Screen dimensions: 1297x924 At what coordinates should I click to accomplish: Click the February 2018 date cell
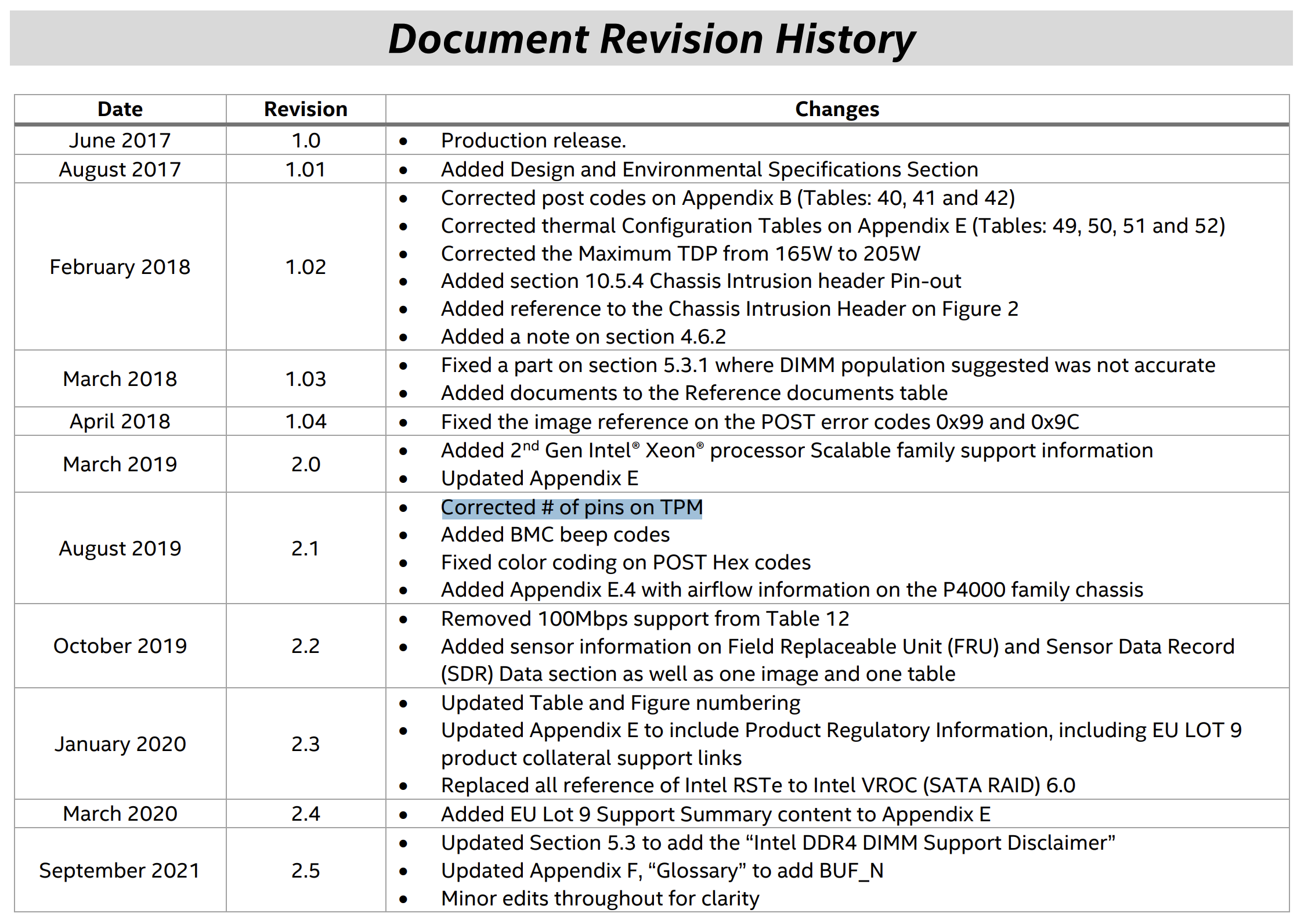click(120, 267)
